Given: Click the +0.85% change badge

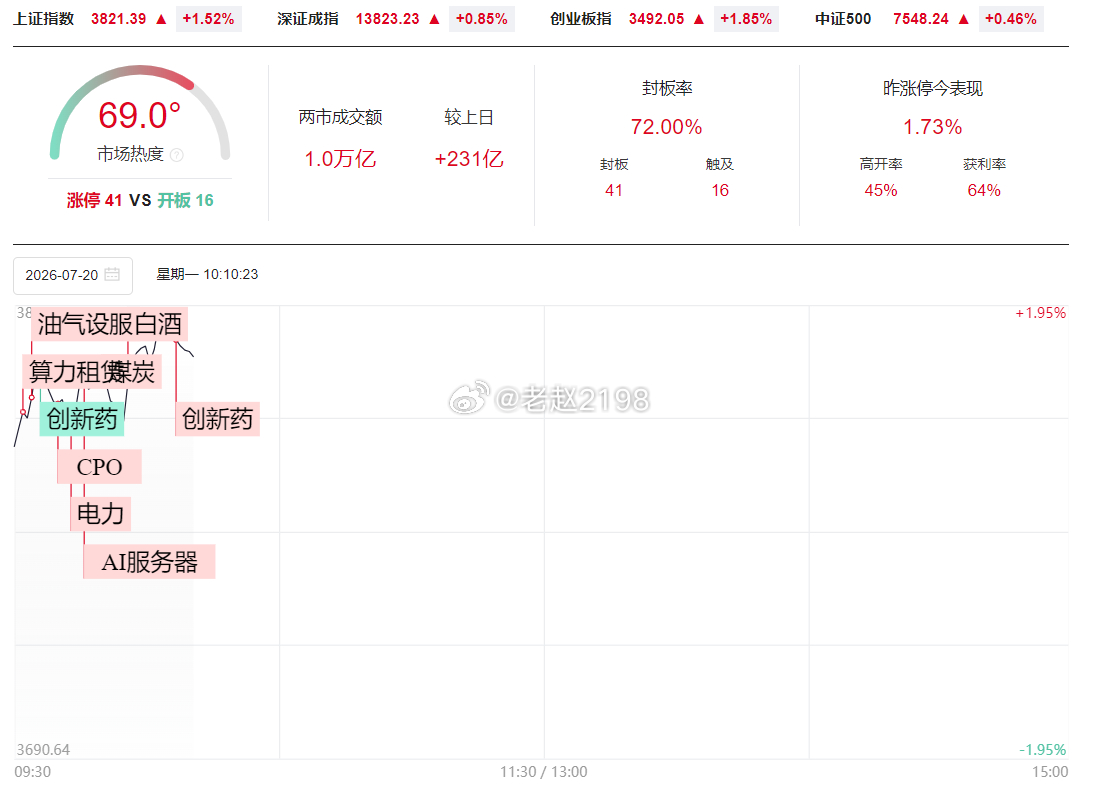Looking at the screenshot, I should coord(481,19).
